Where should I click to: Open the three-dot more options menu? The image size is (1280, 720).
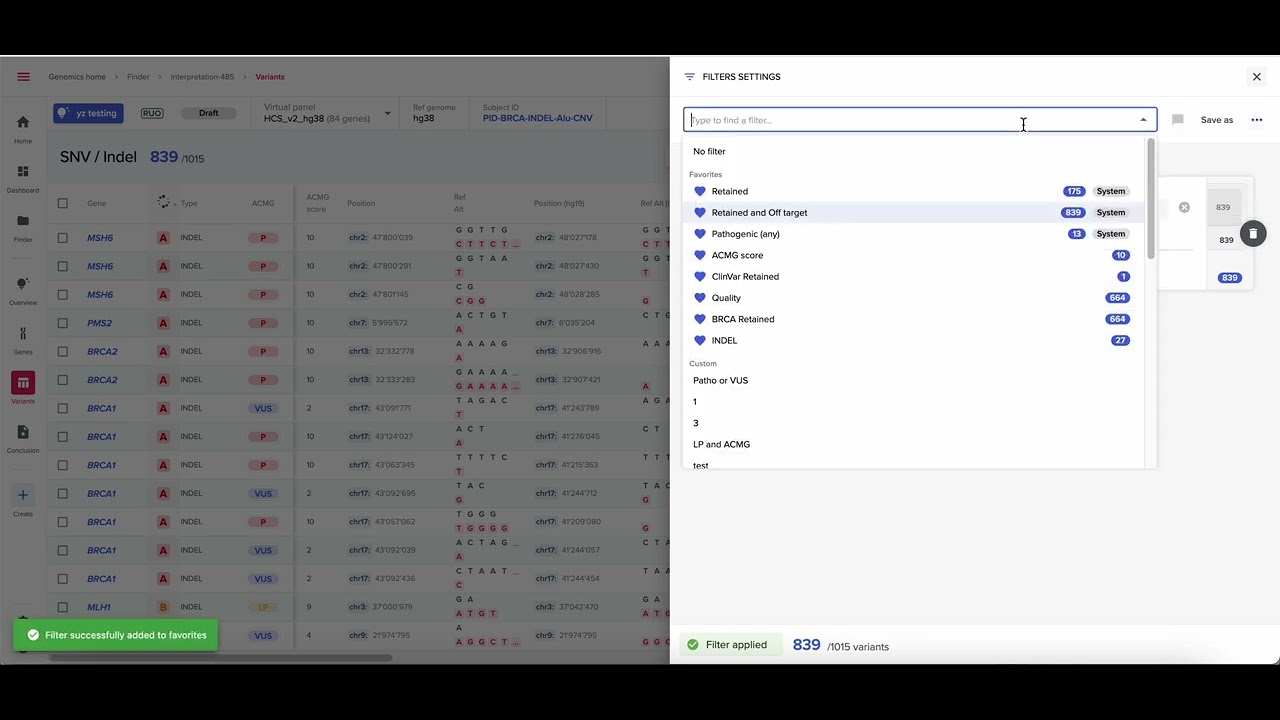(x=1257, y=120)
